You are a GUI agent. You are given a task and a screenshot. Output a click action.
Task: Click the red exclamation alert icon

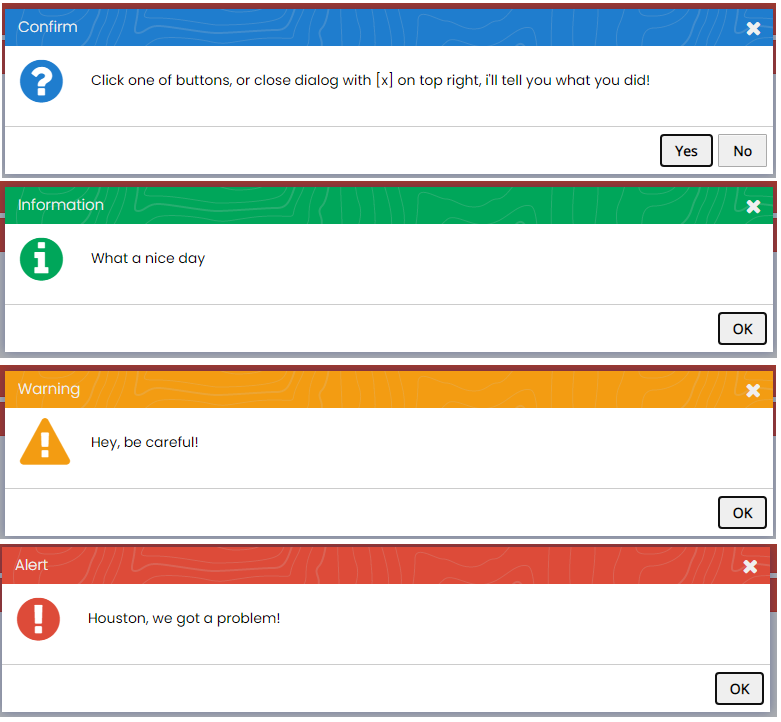click(x=38, y=619)
